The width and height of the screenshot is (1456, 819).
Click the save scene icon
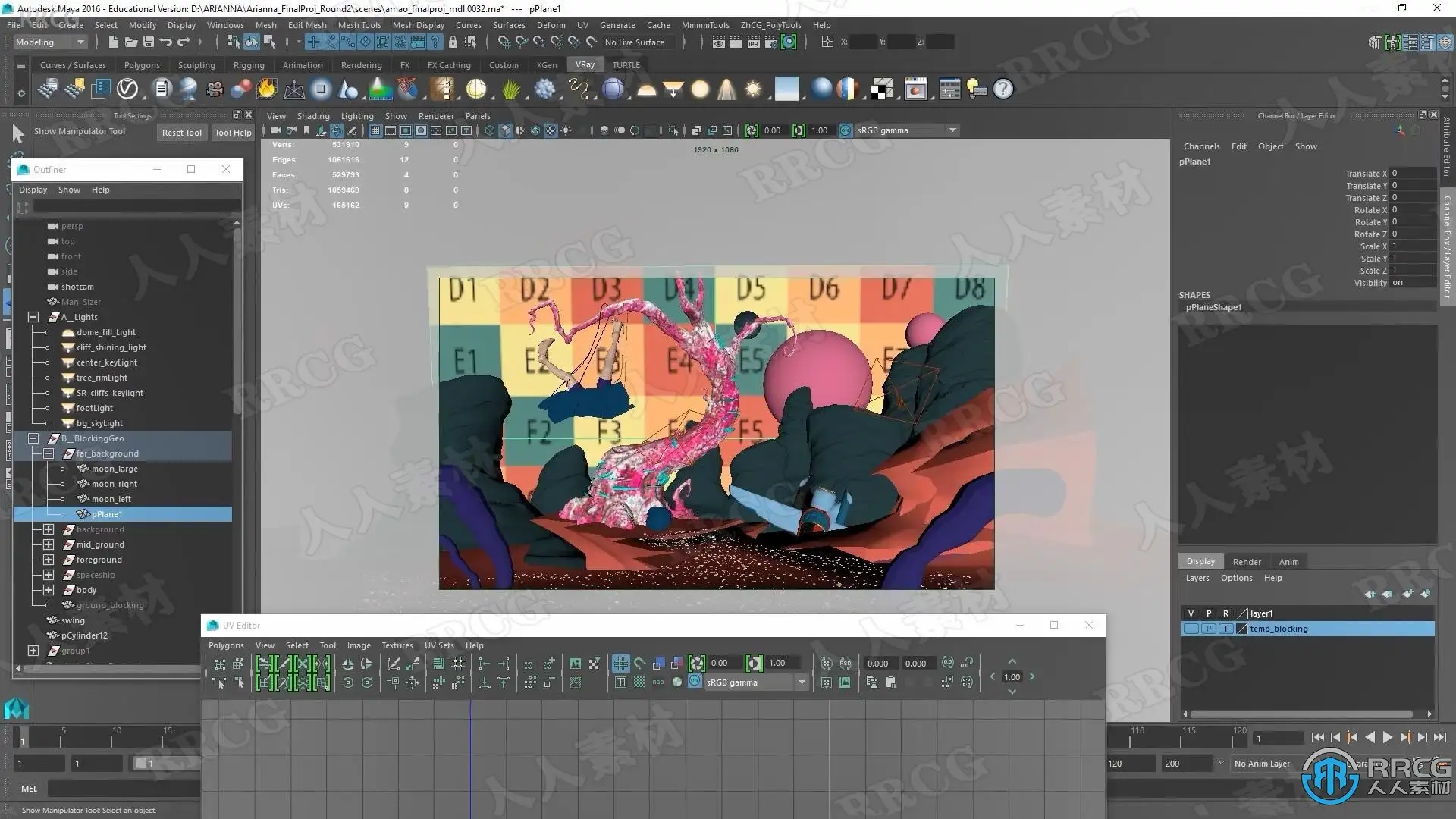[149, 42]
